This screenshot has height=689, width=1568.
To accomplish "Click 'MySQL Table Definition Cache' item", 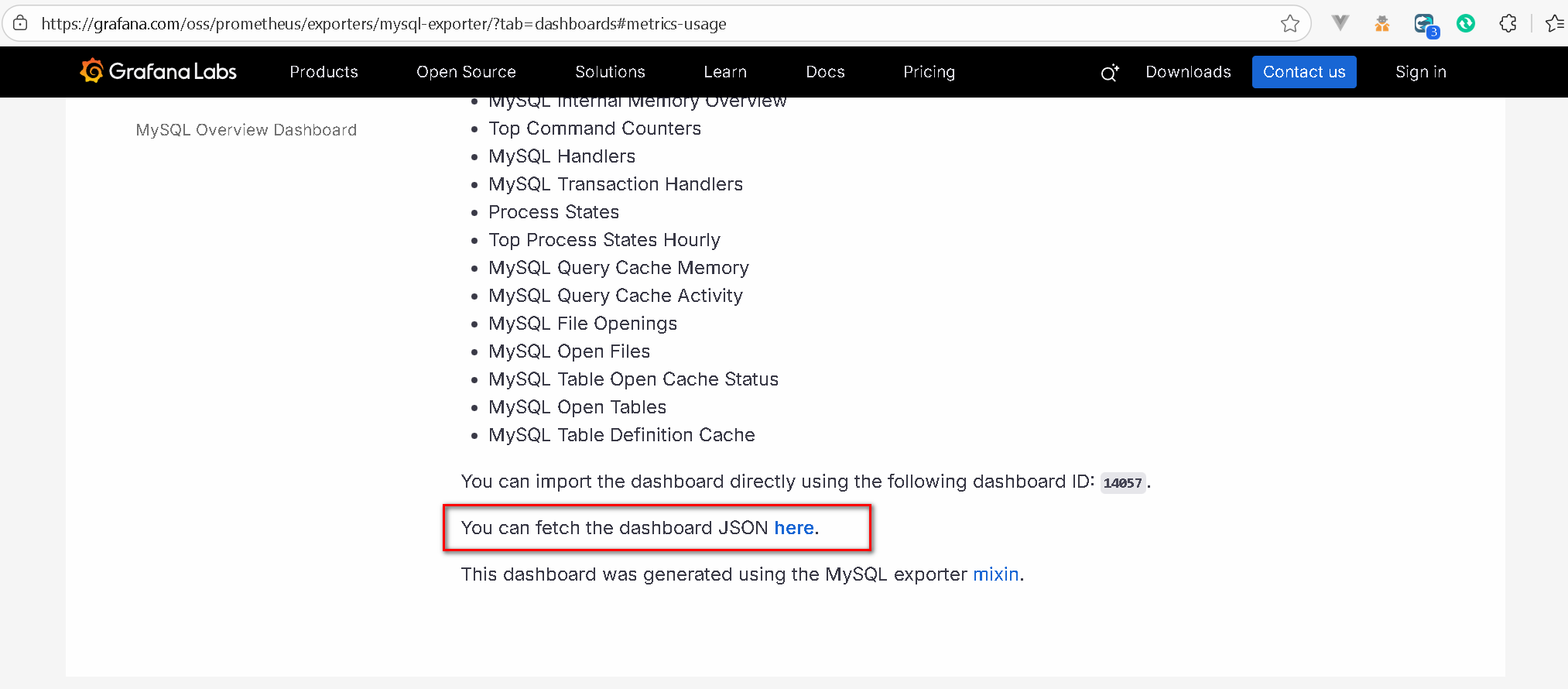I will coord(621,435).
